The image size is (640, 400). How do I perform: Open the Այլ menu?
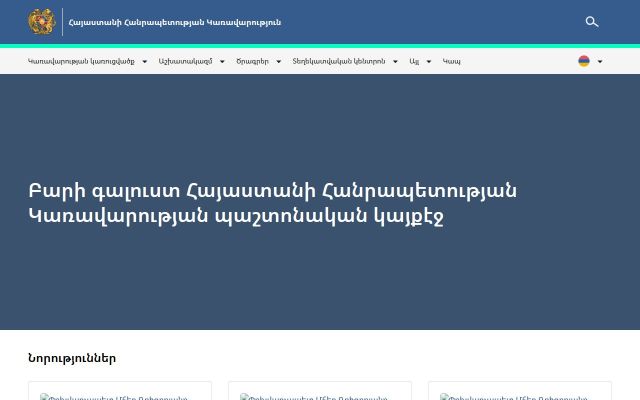414,61
